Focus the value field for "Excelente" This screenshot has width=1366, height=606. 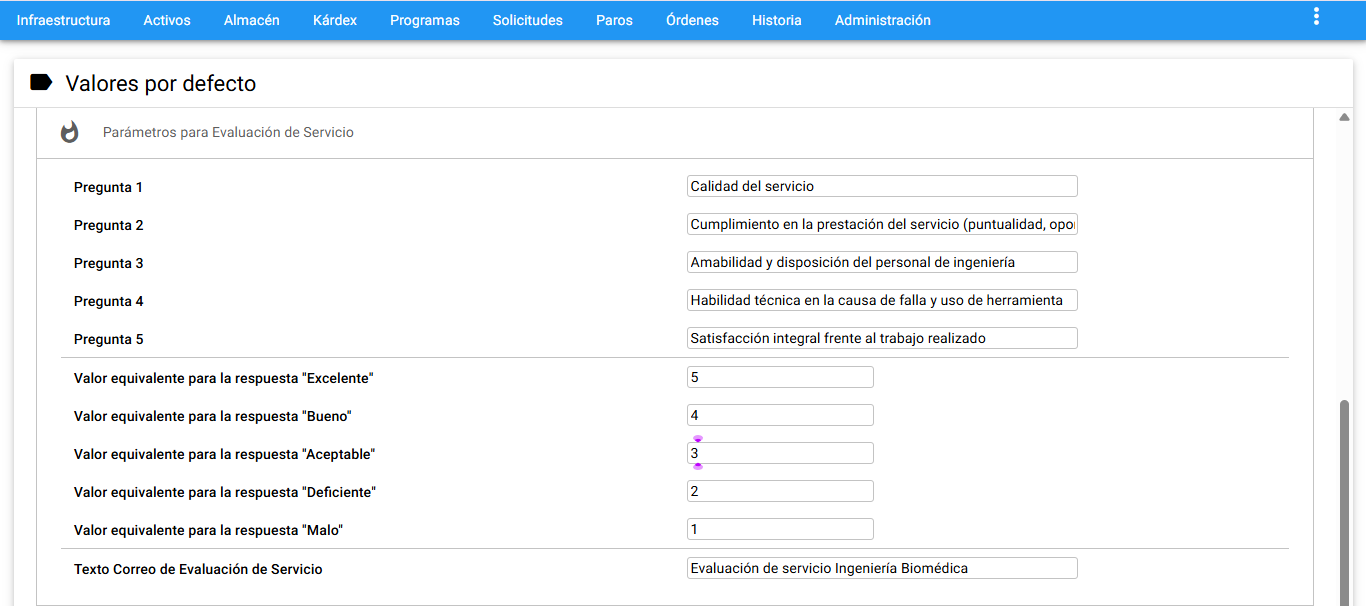coord(780,377)
